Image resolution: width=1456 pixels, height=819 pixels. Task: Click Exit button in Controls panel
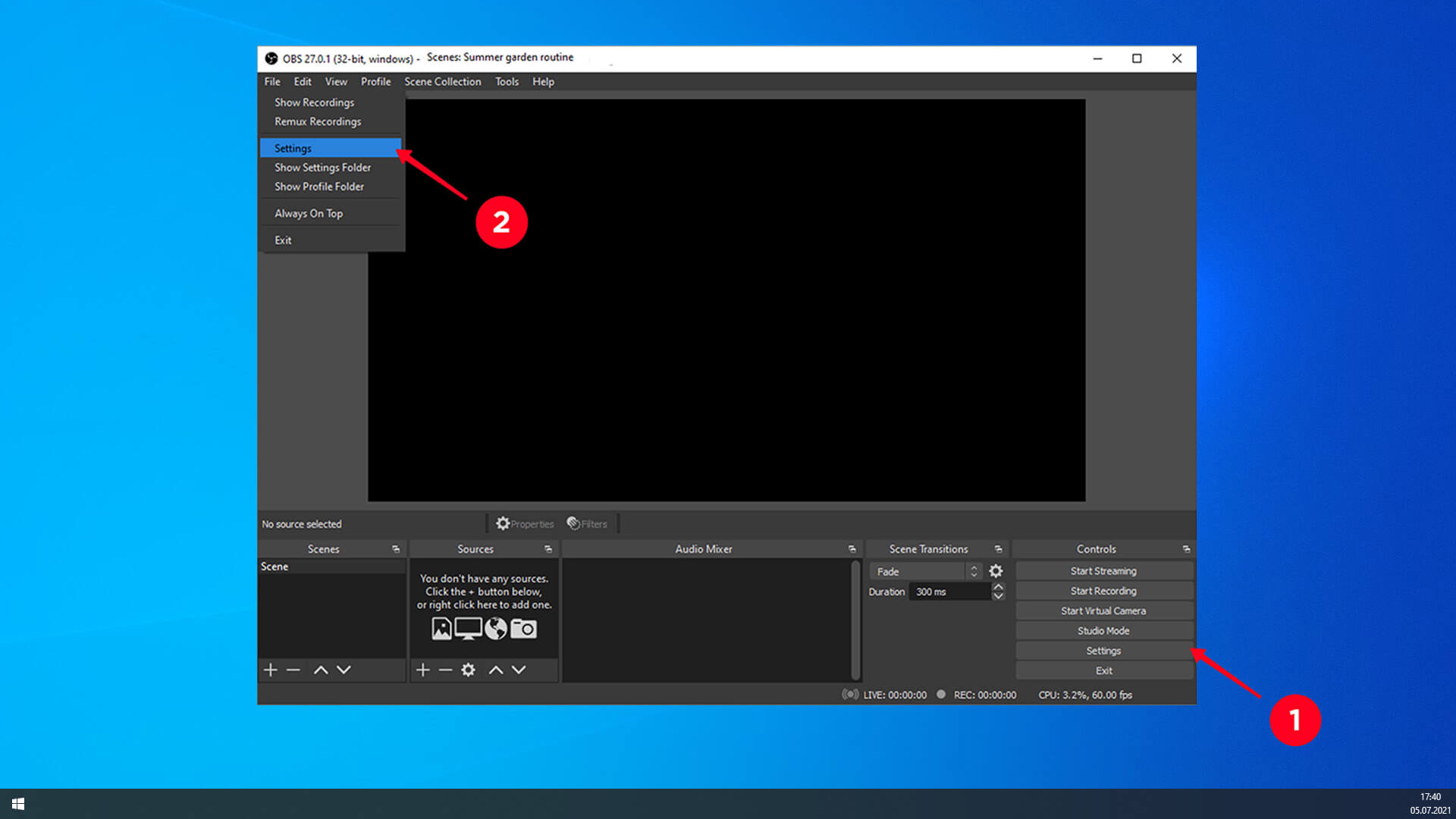pyautogui.click(x=1103, y=671)
